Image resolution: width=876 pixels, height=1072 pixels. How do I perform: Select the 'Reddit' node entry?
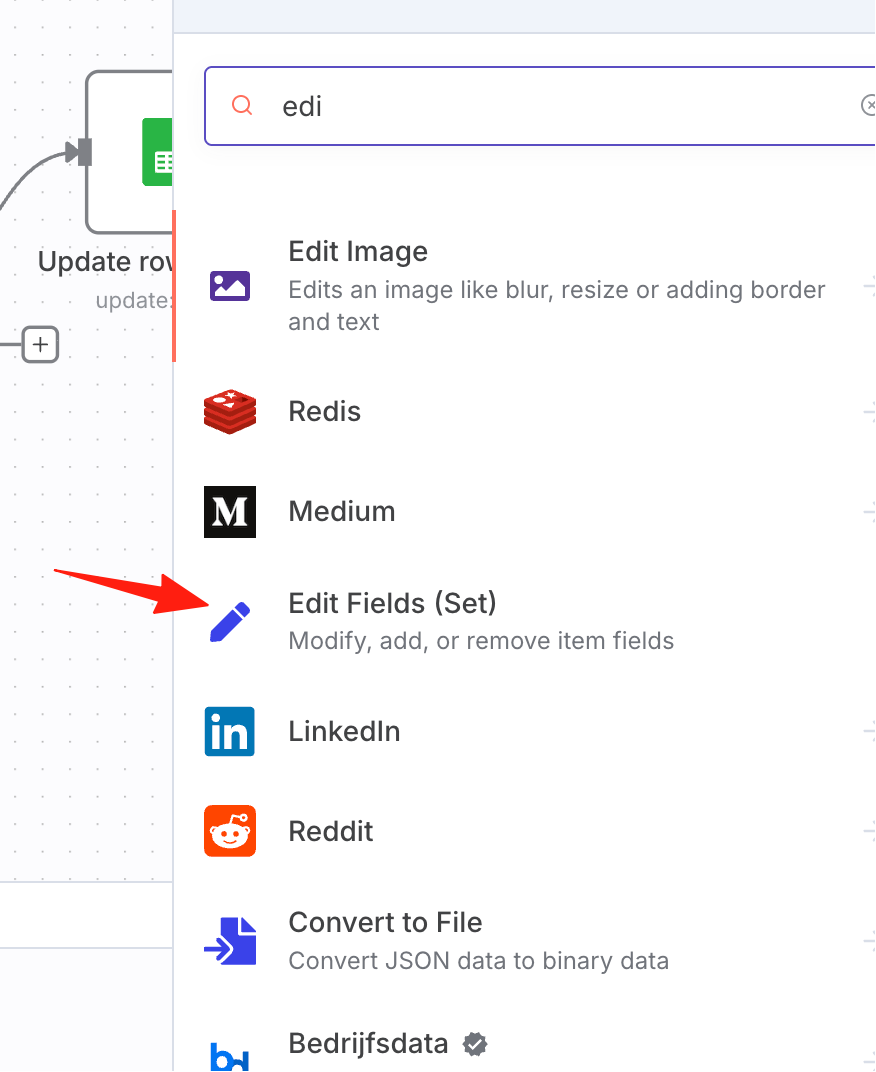(525, 831)
